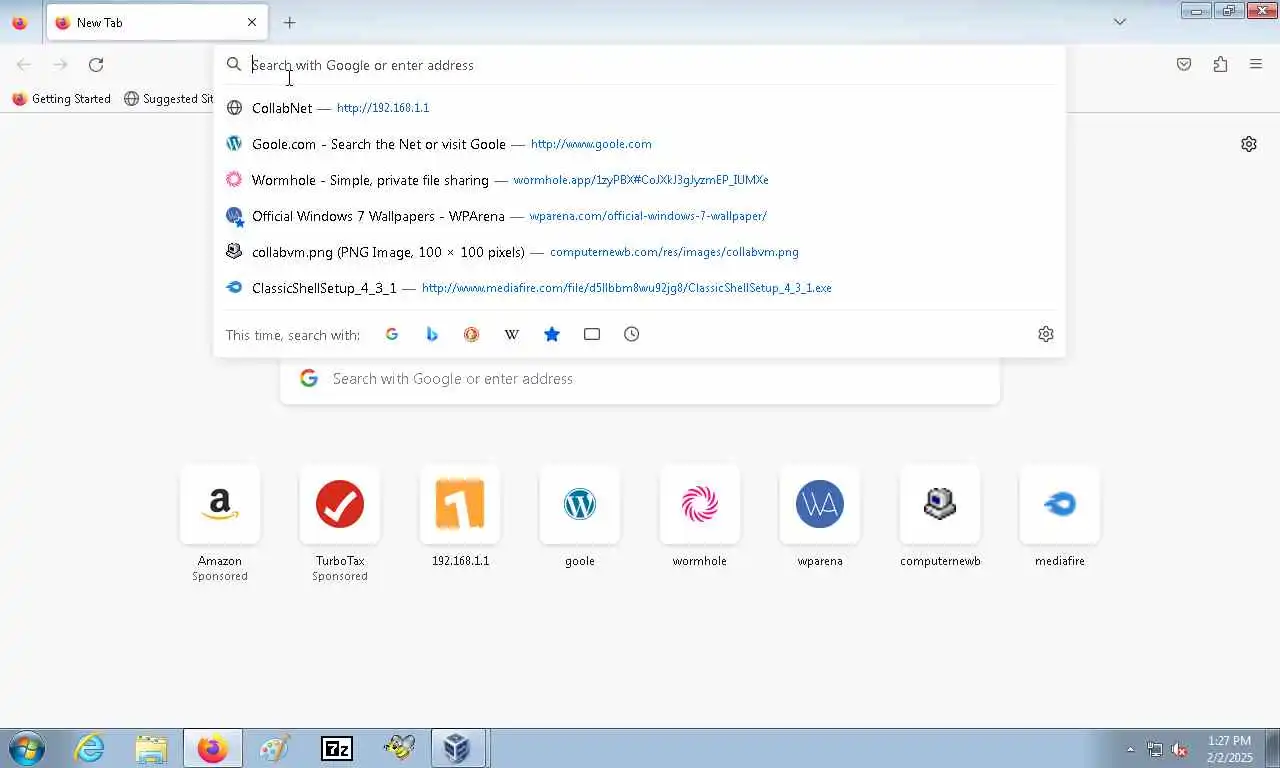
Task: Select the Goole.com suggestion row
Action: point(639,144)
